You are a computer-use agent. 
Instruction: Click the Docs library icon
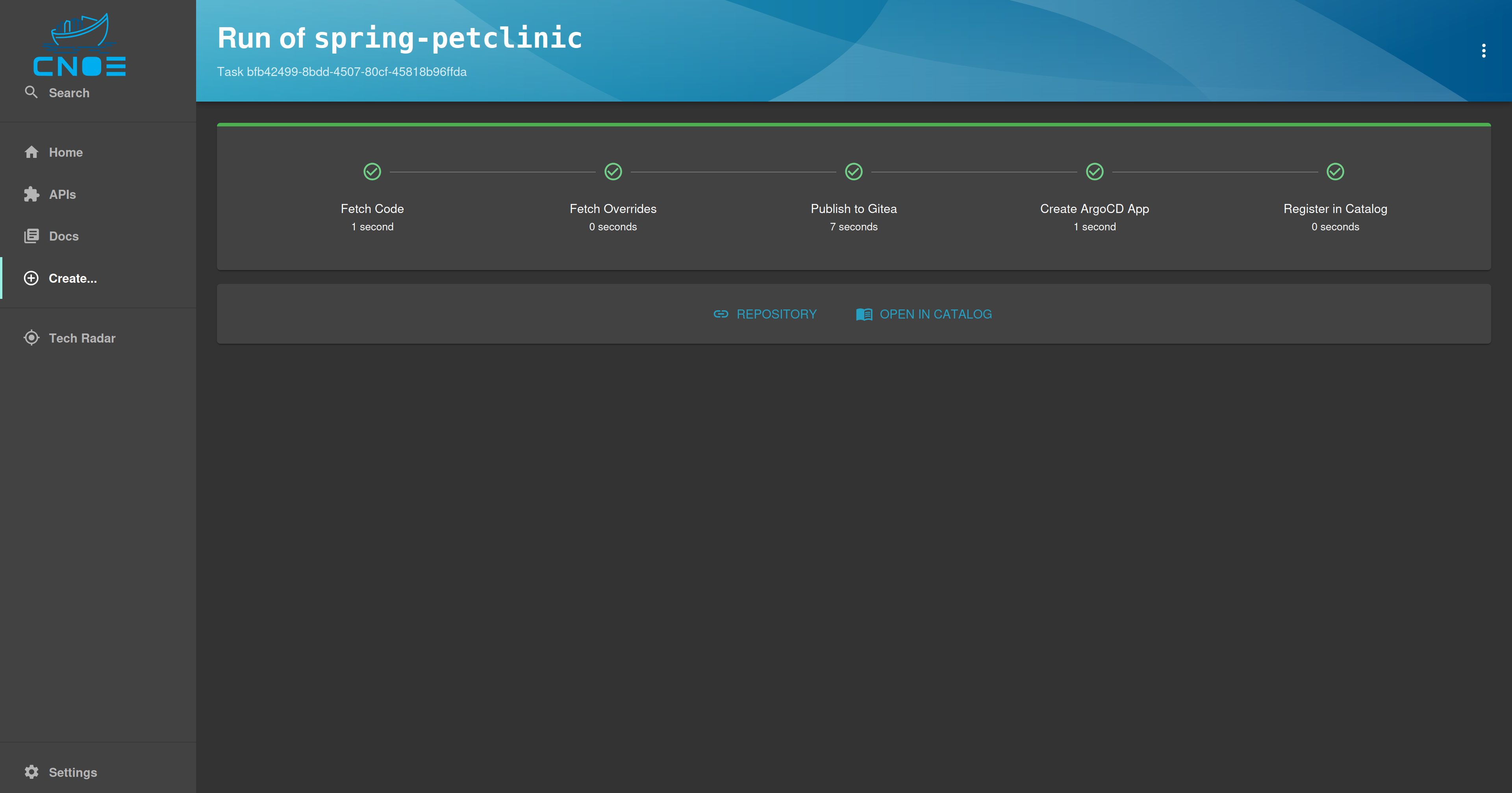tap(31, 236)
